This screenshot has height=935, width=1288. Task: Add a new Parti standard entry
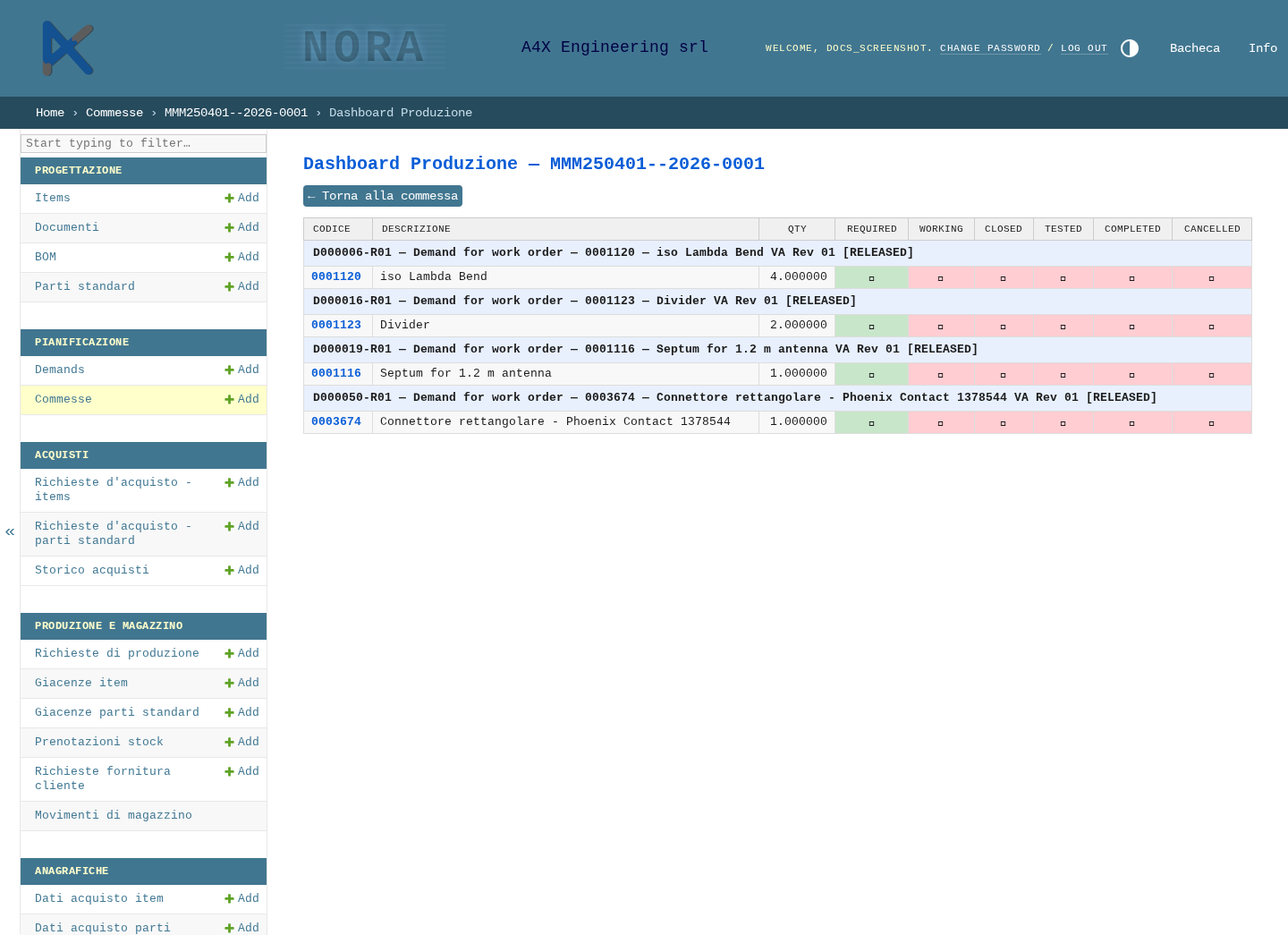pos(241,286)
